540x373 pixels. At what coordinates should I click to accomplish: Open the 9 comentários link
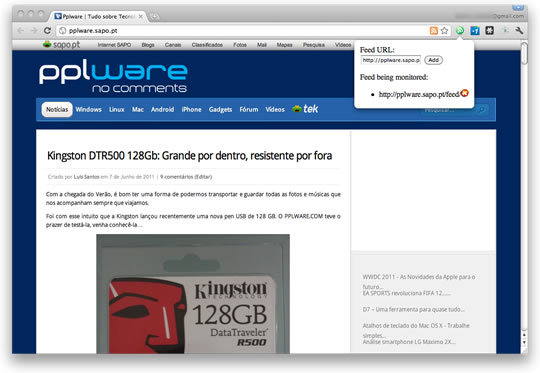pyautogui.click(x=176, y=177)
